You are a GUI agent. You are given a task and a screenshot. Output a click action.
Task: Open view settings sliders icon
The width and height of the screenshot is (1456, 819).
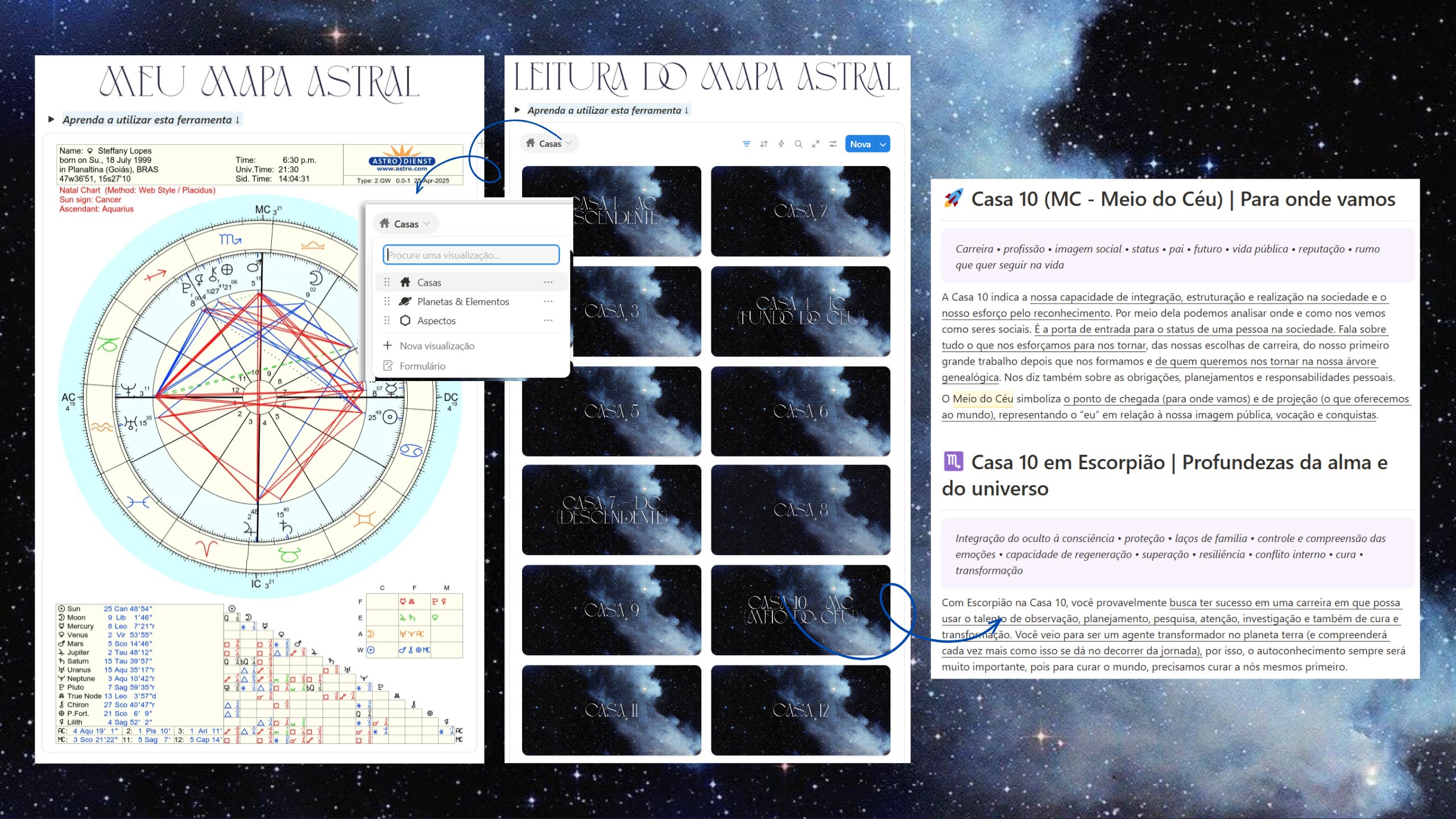833,144
